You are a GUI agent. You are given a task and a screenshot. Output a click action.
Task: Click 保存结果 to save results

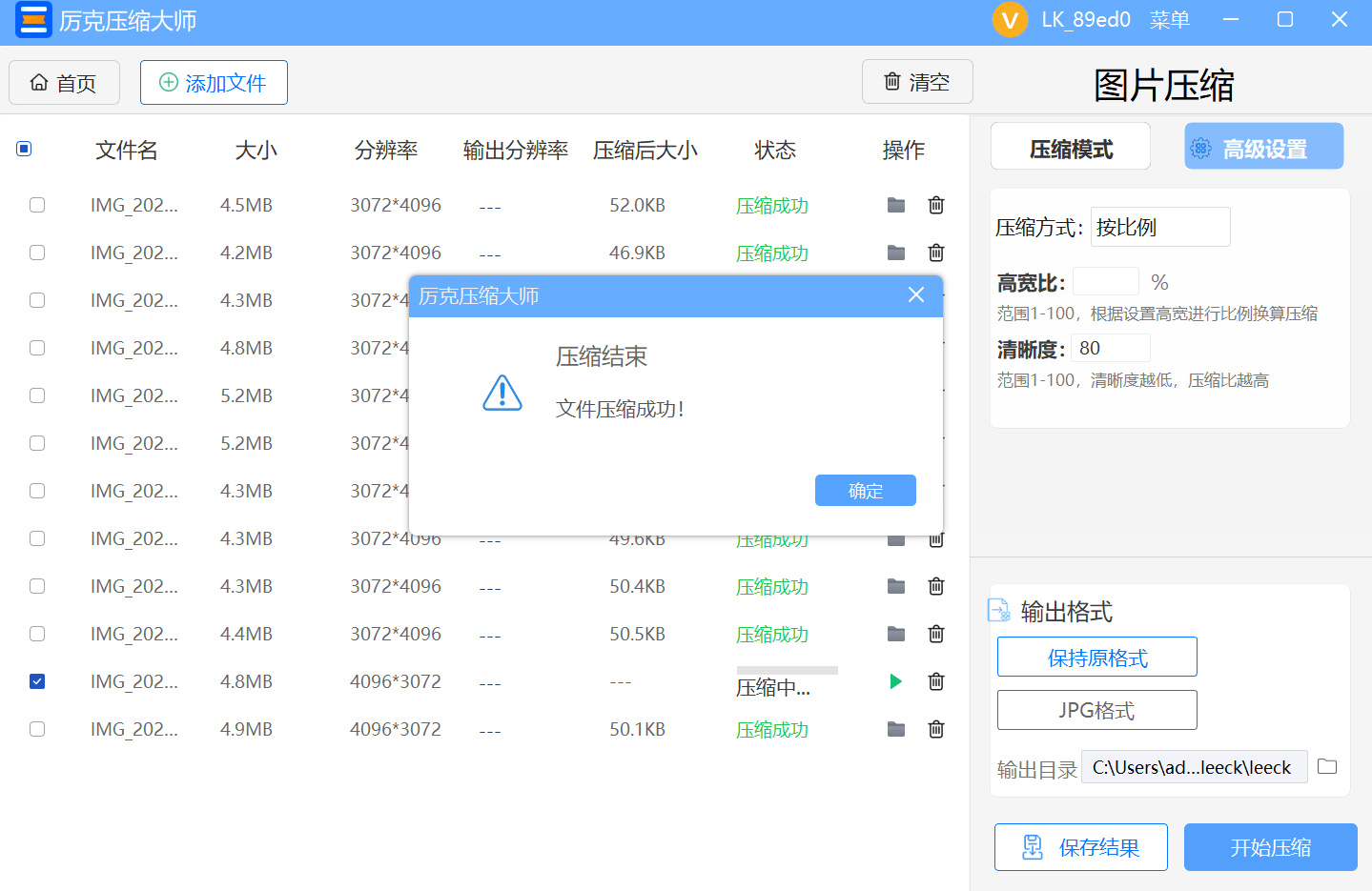coord(1081,847)
